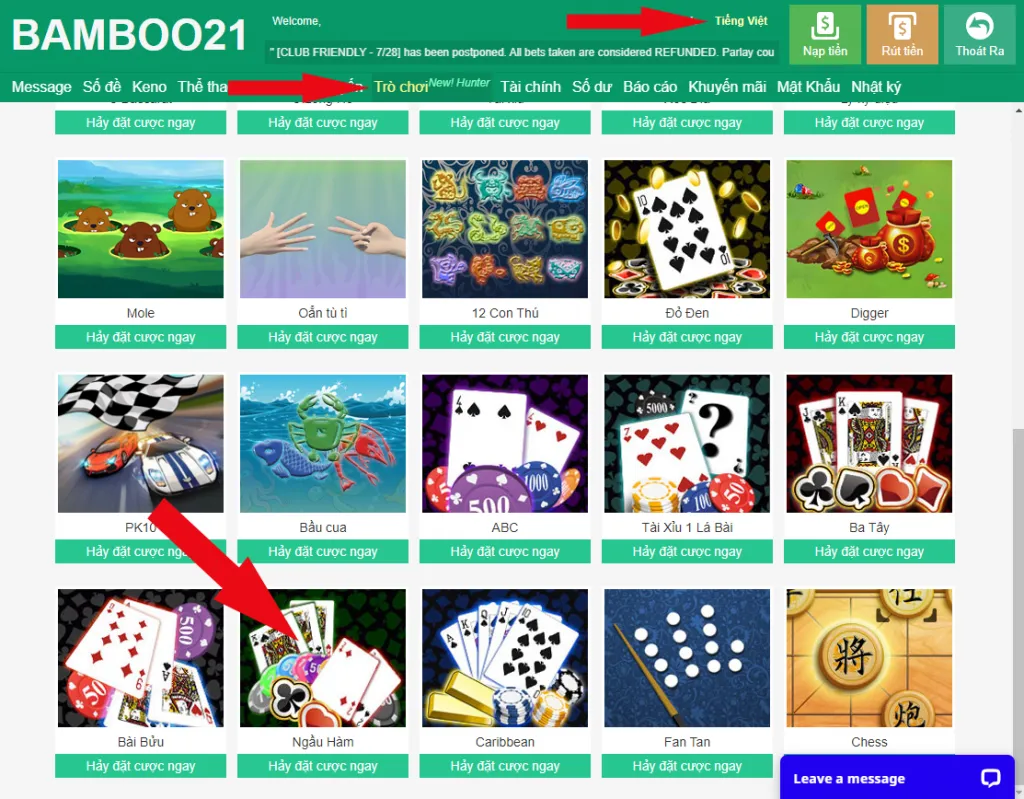Open the chat icon in Leave a message
This screenshot has height=799, width=1024.
point(991,777)
